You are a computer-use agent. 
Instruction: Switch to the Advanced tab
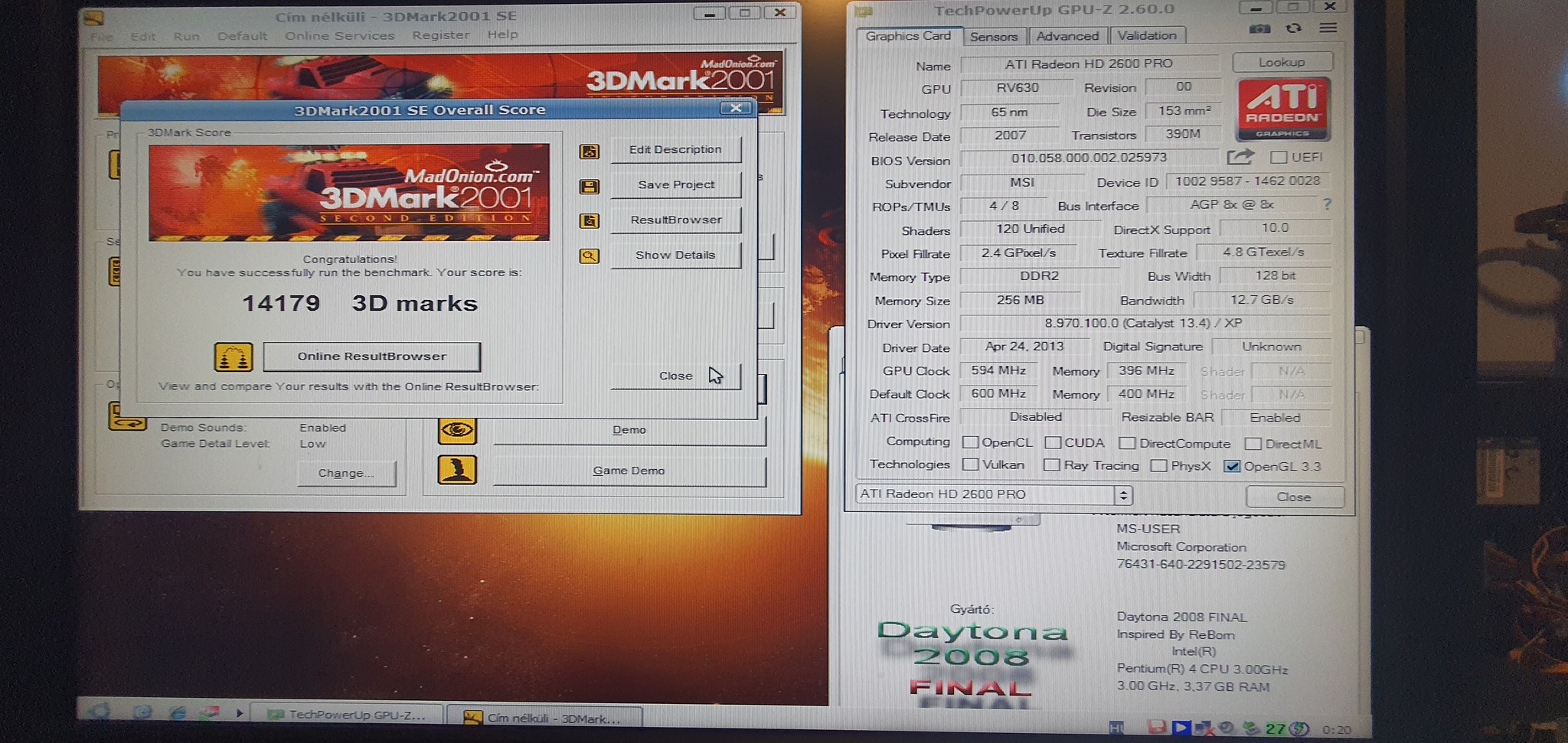[x=1067, y=36]
